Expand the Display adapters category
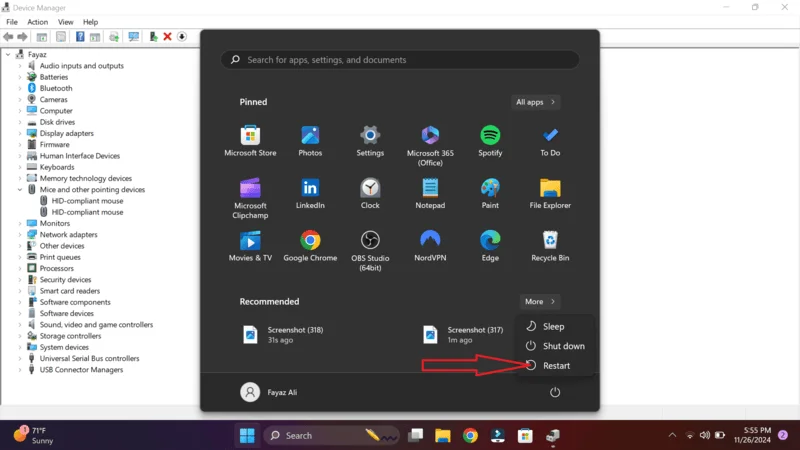This screenshot has height=450, width=800. [20, 133]
